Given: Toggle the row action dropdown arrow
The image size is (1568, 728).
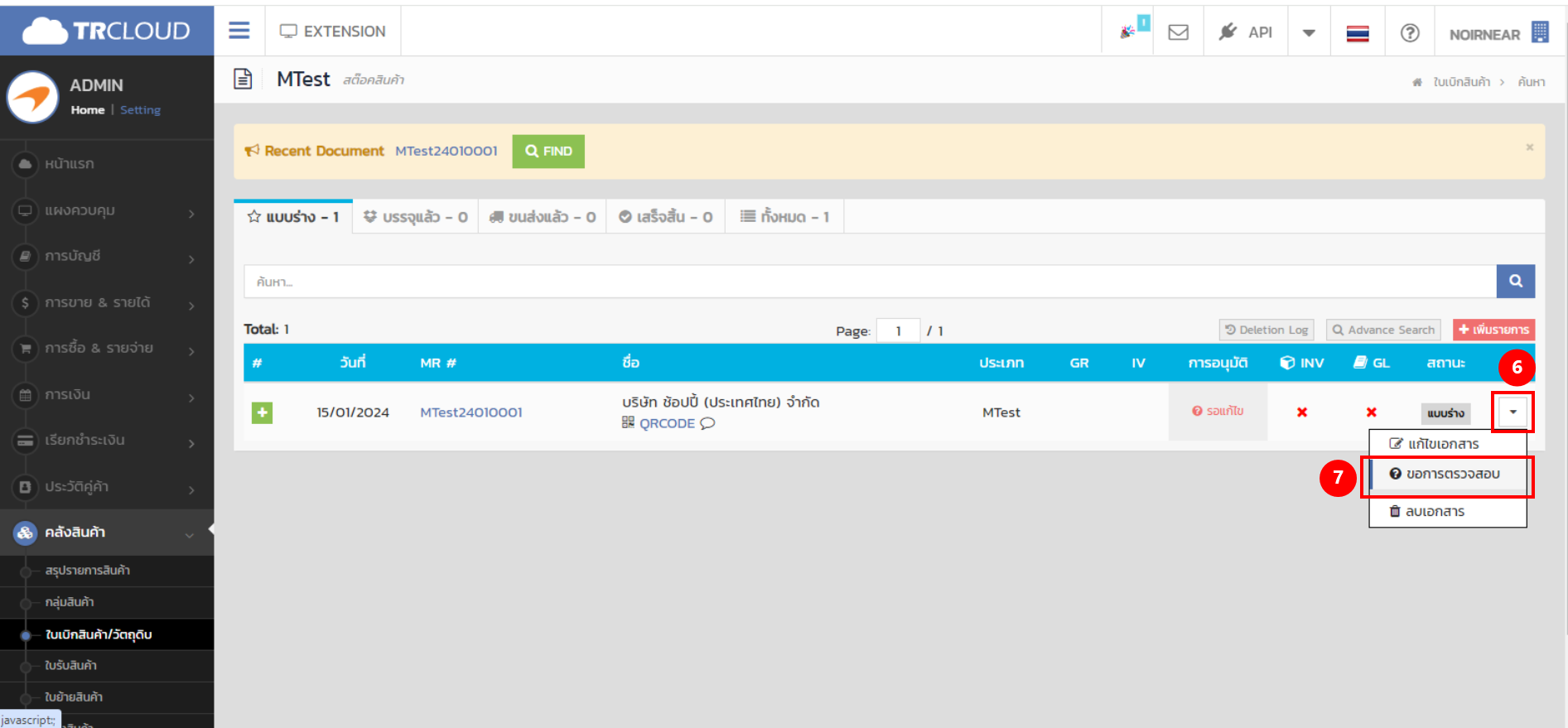Looking at the screenshot, I should click(x=1513, y=412).
